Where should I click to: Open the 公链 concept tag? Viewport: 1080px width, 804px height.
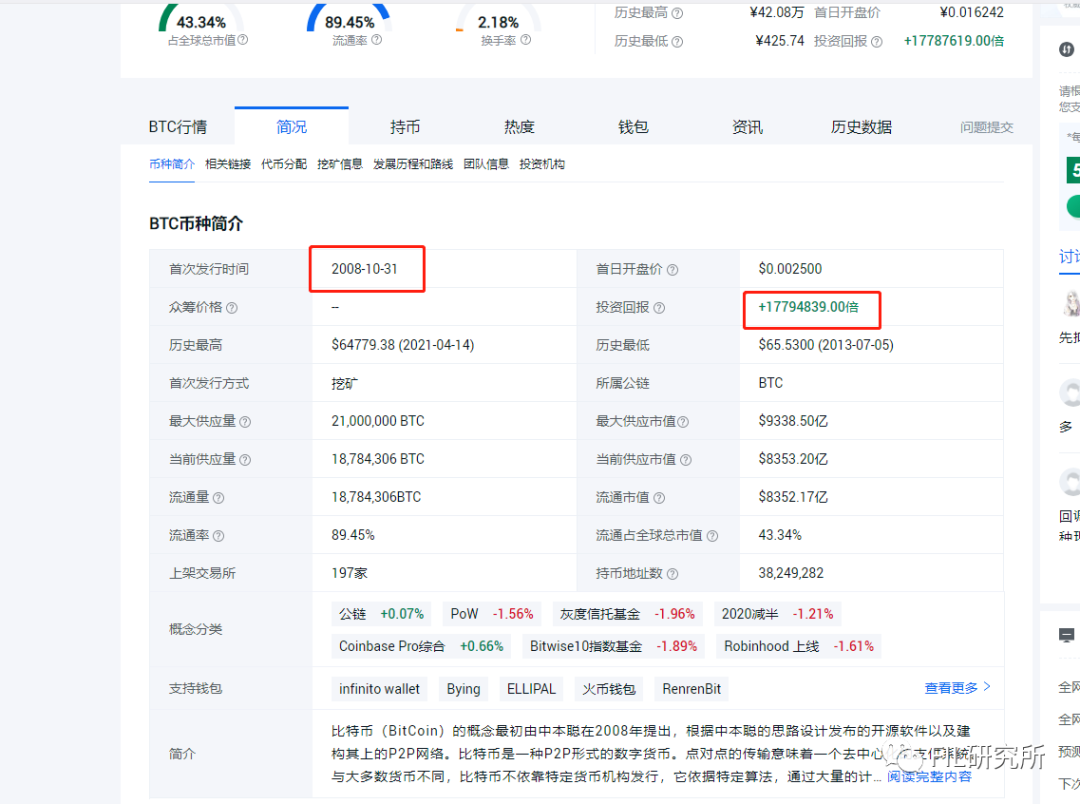click(381, 614)
